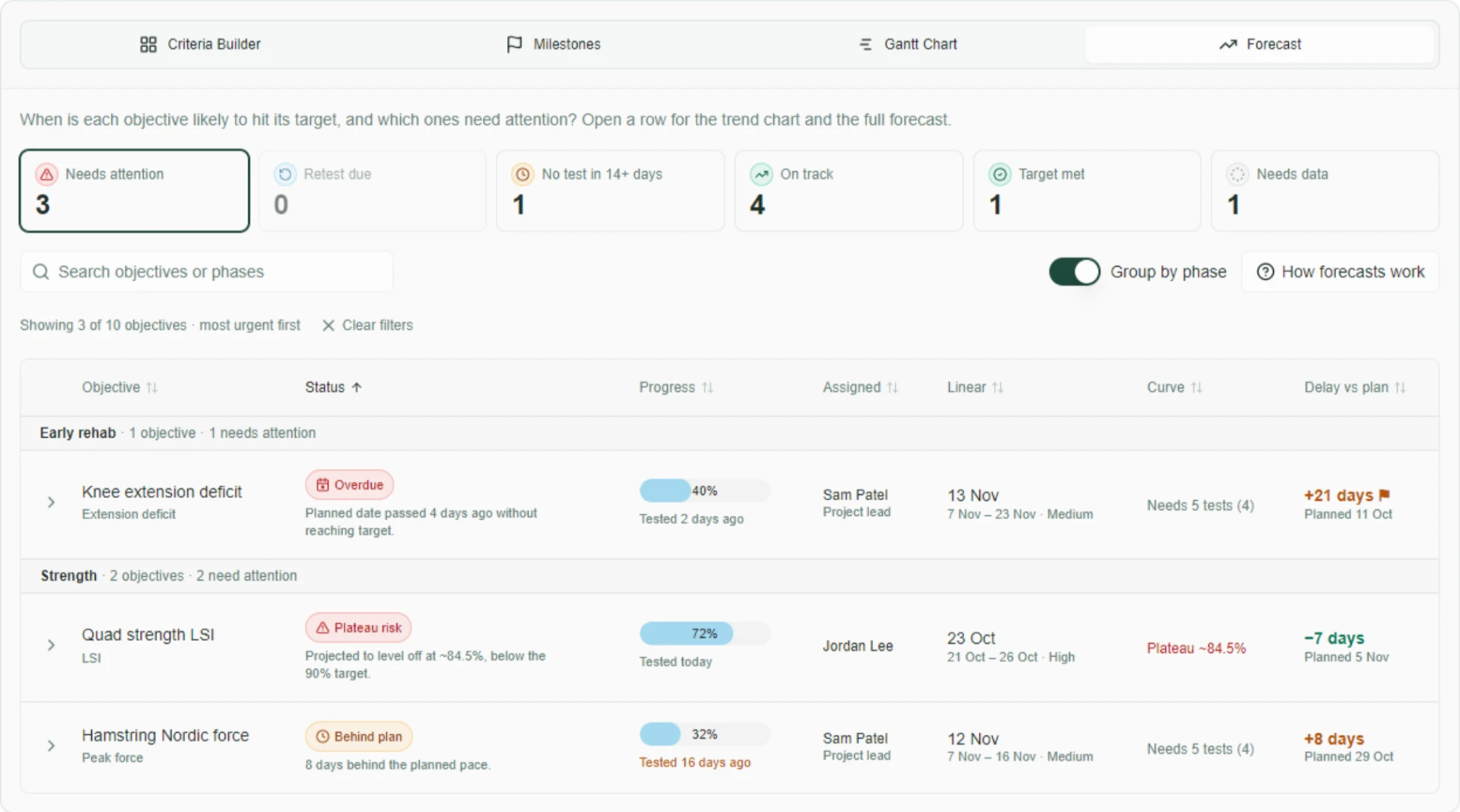Image resolution: width=1460 pixels, height=812 pixels.
Task: Filter by Target met card
Action: click(1087, 191)
